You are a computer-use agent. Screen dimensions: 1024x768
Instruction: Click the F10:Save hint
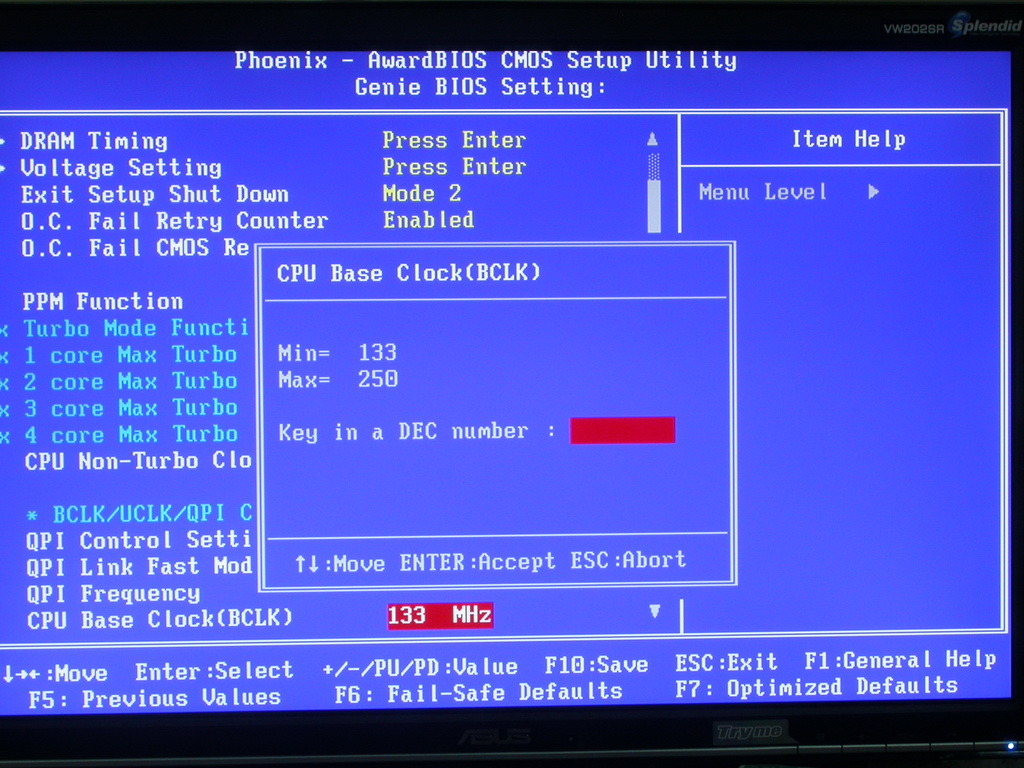(x=596, y=665)
